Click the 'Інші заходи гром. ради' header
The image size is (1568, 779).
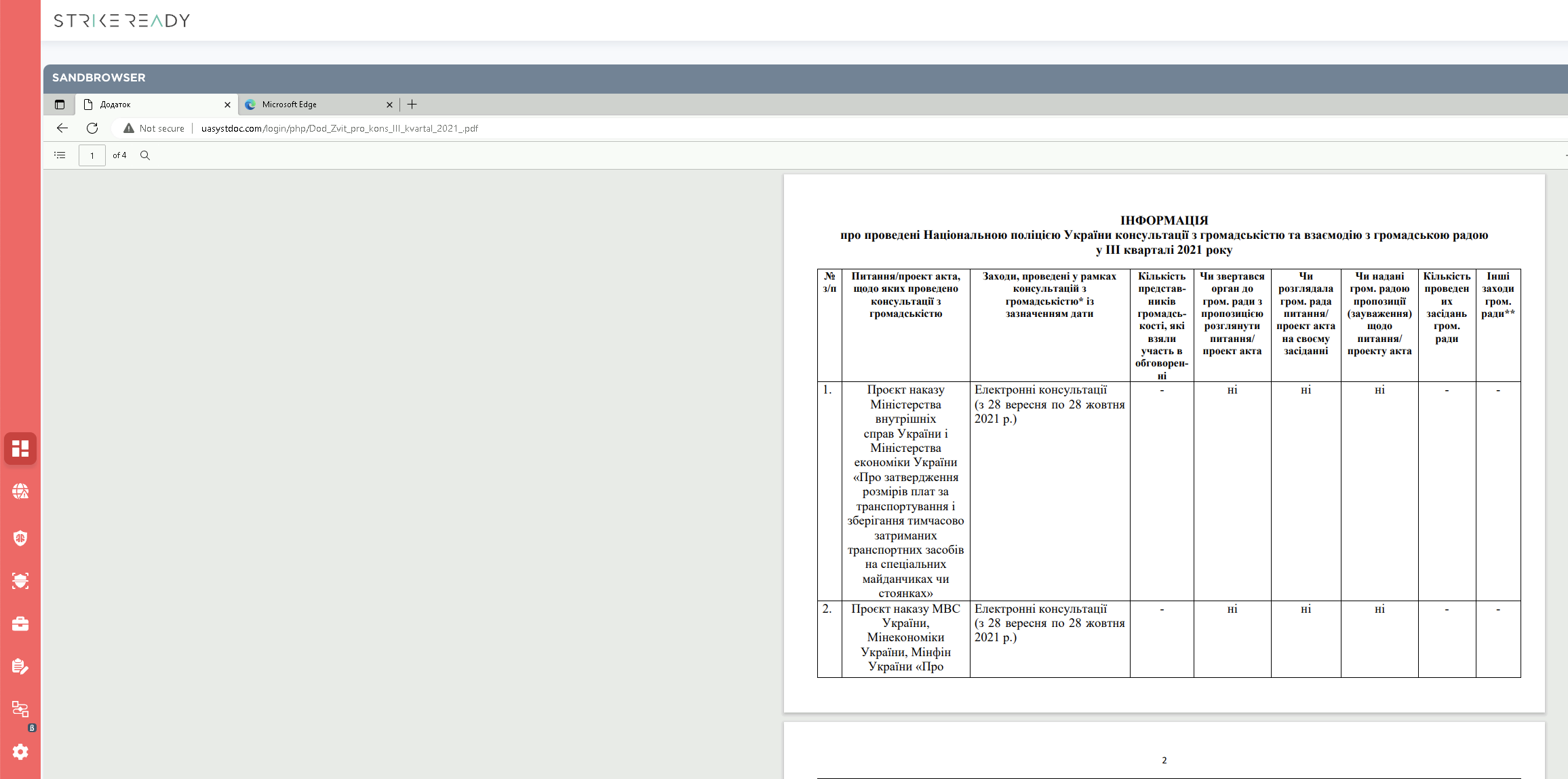click(1498, 326)
